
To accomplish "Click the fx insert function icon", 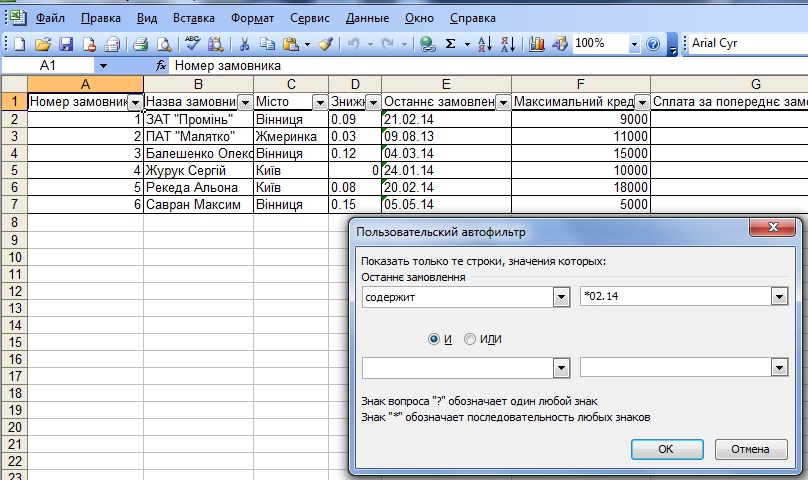I will pyautogui.click(x=161, y=65).
